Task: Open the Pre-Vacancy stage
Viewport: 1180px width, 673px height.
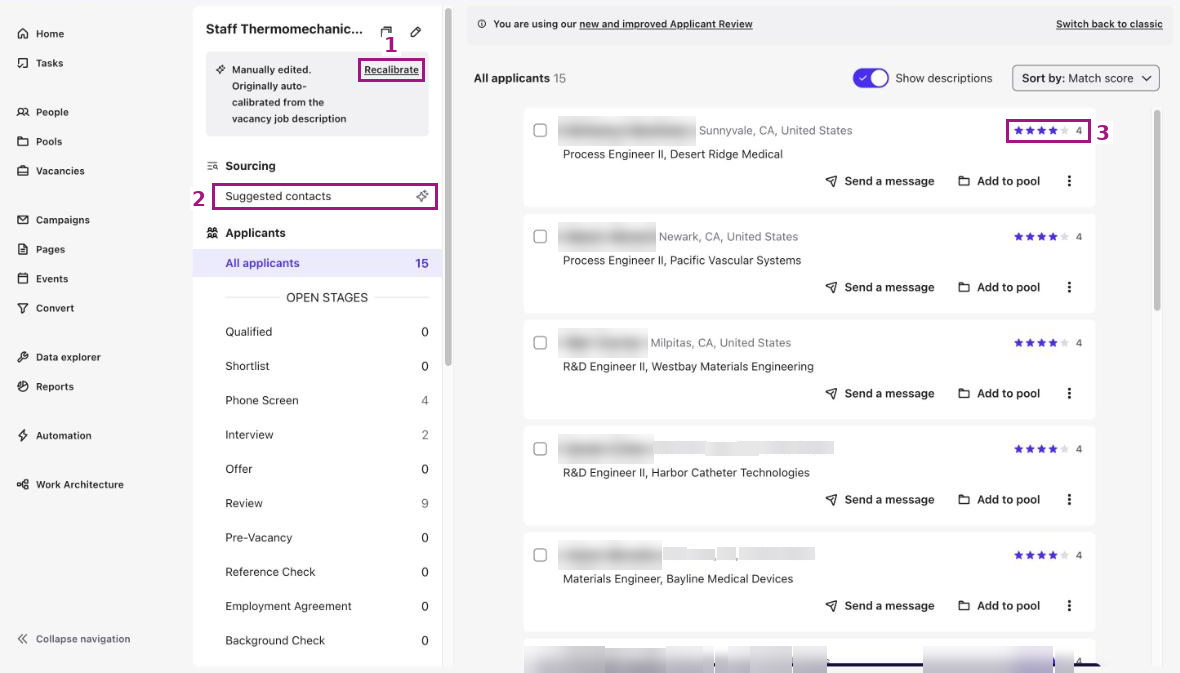Action: (327, 538)
